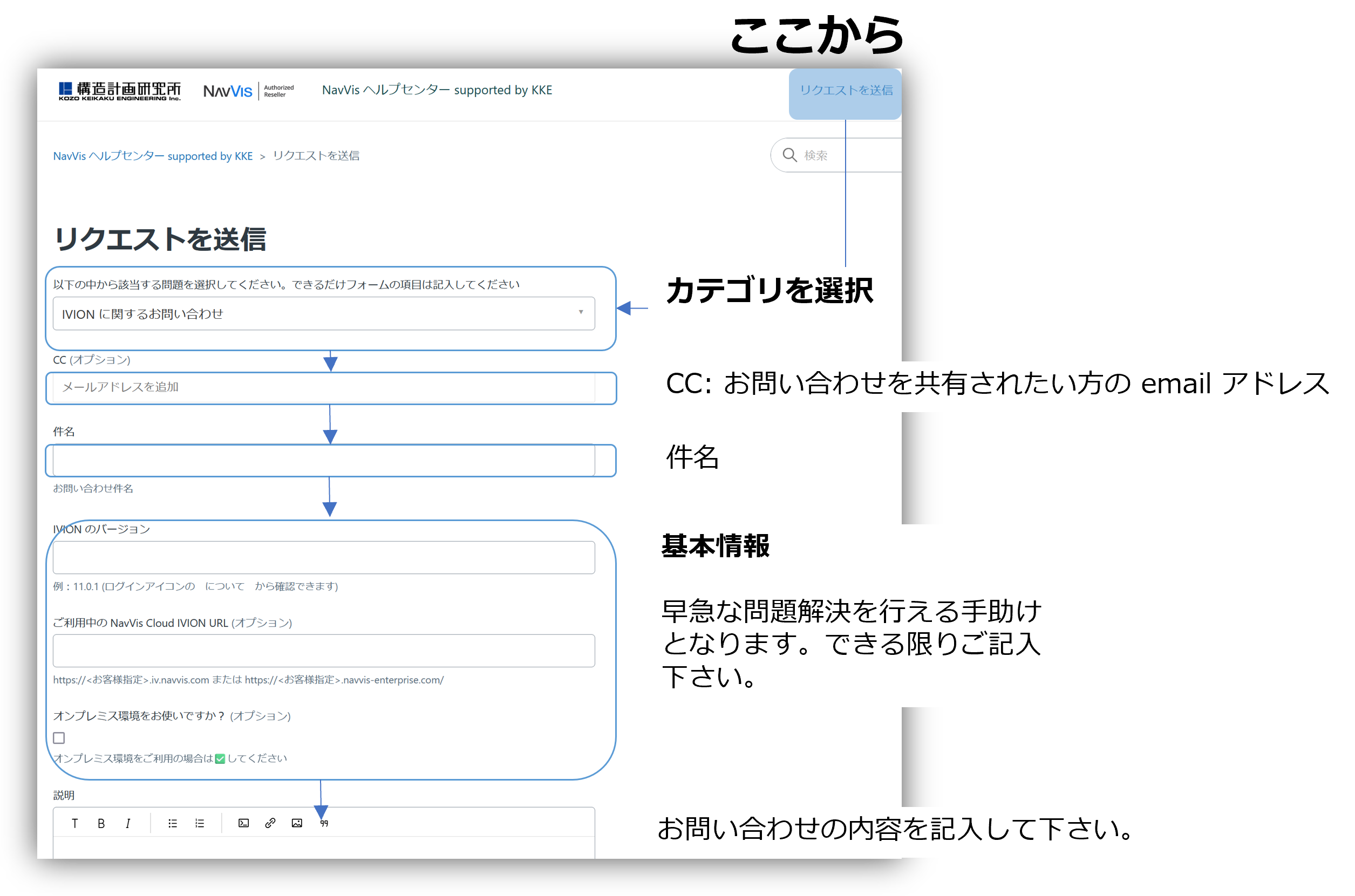Click the リクエストを送信 page heading
Screen dimensions: 1355x896
click(160, 239)
